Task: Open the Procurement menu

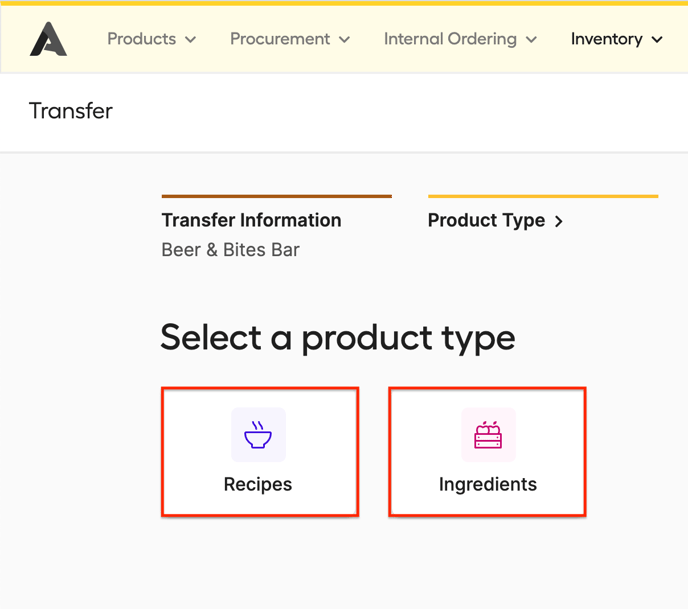Action: (x=290, y=39)
